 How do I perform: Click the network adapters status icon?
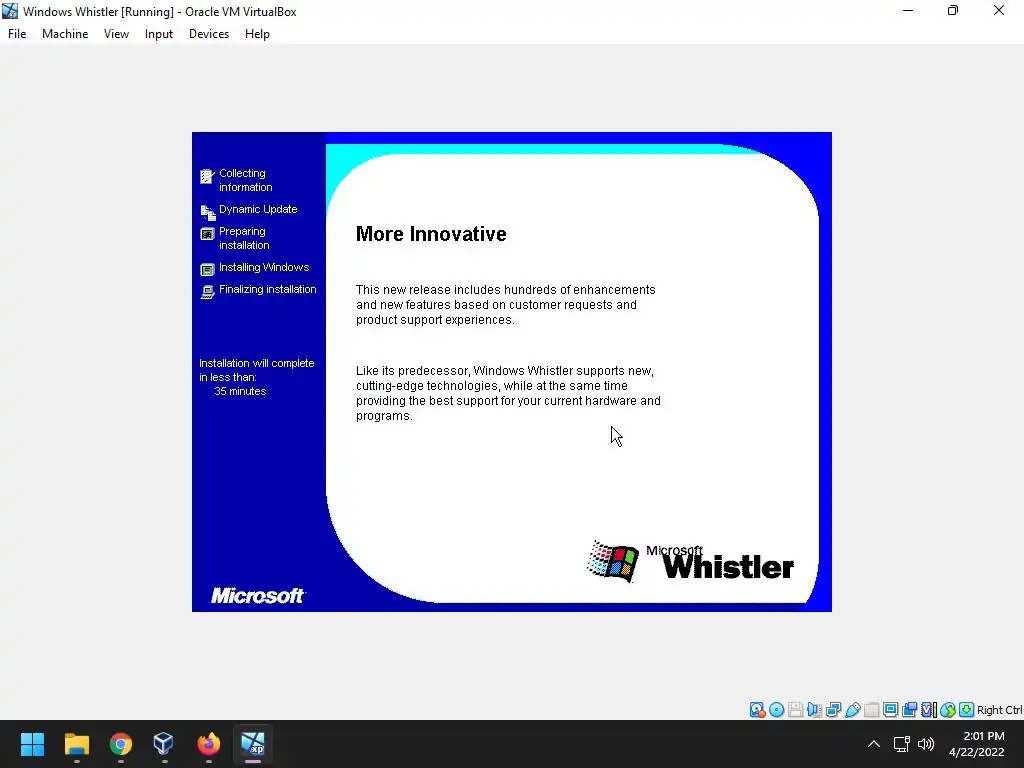pos(833,710)
